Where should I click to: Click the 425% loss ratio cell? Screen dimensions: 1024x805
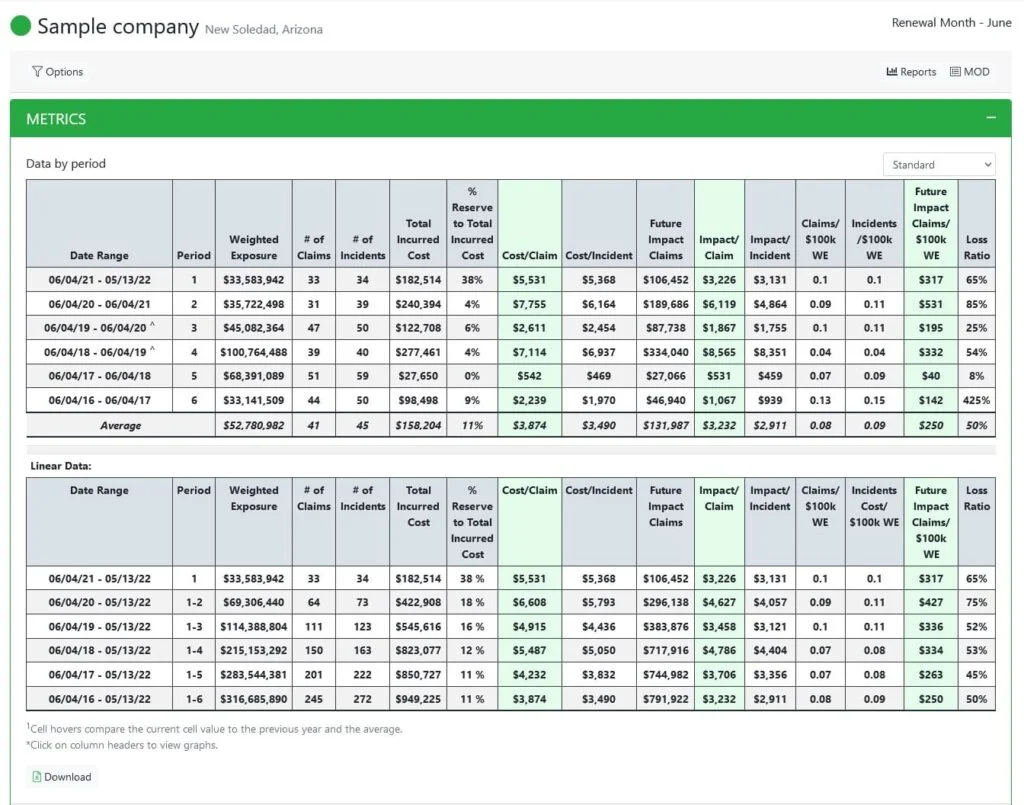[976, 400]
